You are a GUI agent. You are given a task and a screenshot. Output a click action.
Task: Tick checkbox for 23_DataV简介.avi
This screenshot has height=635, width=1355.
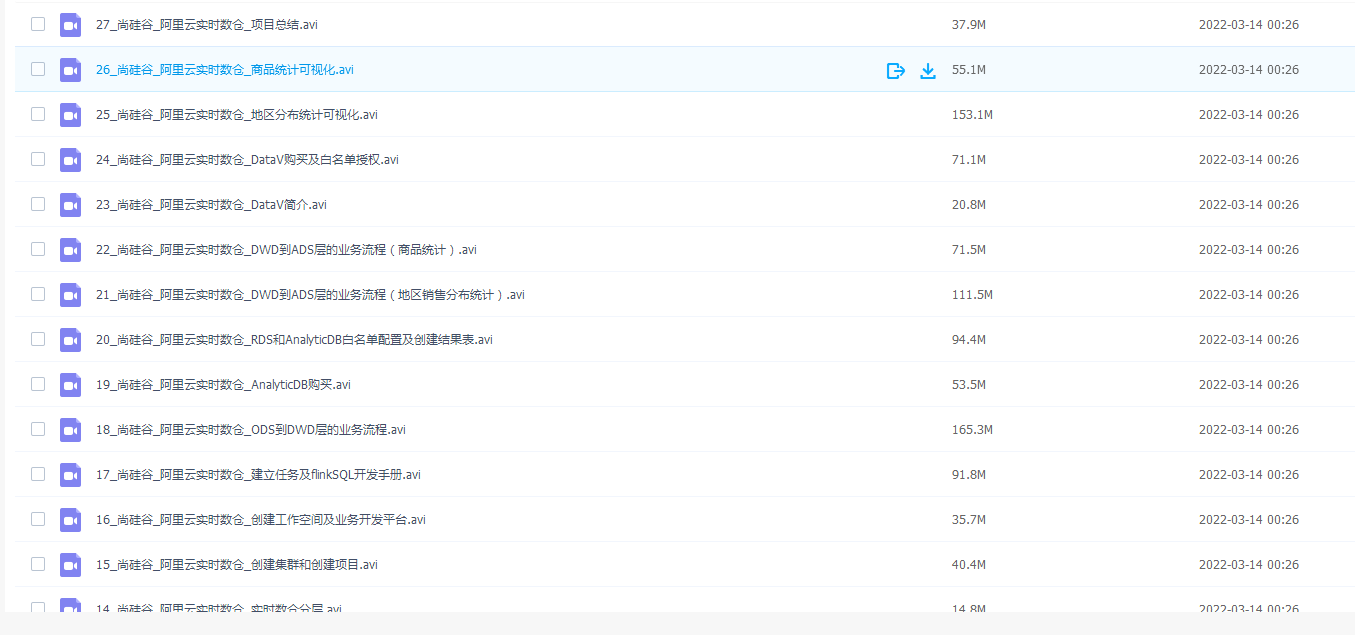[38, 204]
